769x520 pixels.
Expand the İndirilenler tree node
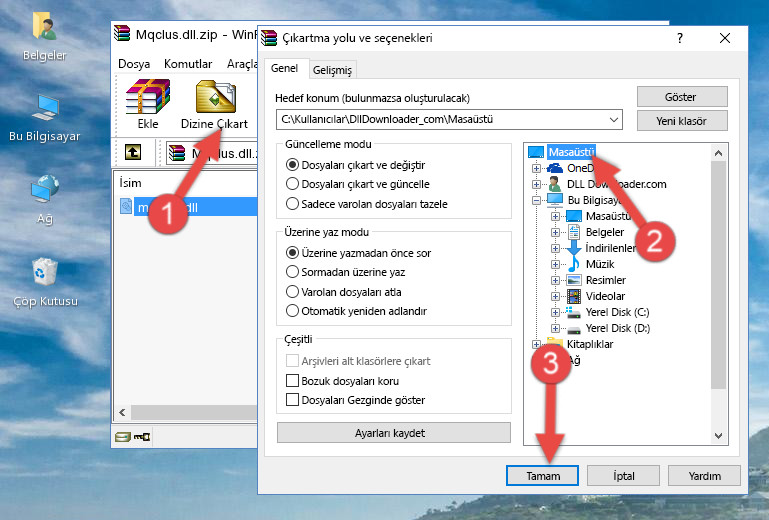555,248
